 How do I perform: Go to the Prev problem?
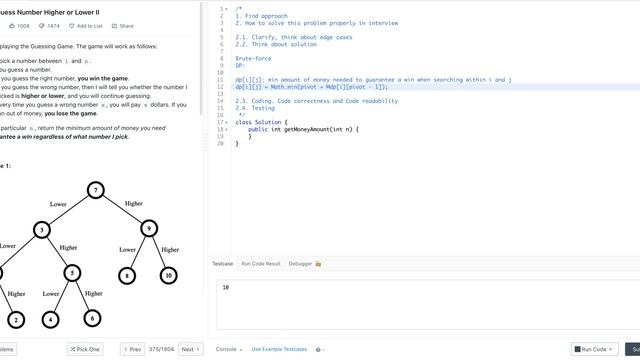[x=132, y=349]
